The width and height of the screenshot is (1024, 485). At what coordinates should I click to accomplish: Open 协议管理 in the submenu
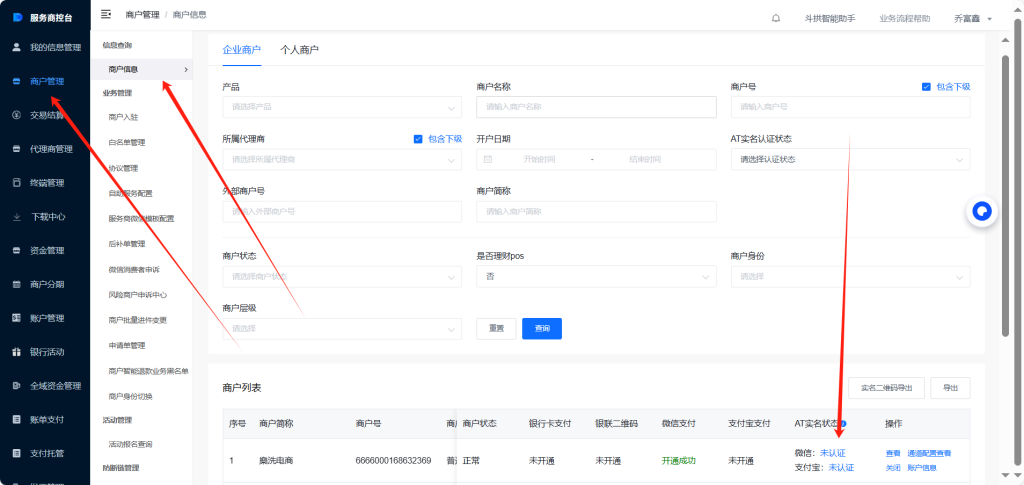123,168
